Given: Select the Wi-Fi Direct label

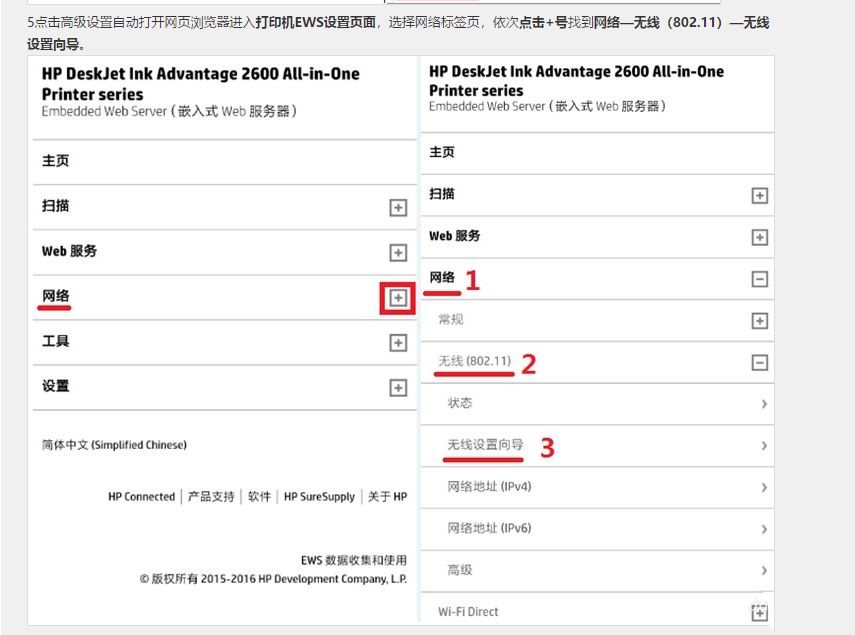Looking at the screenshot, I should (468, 612).
